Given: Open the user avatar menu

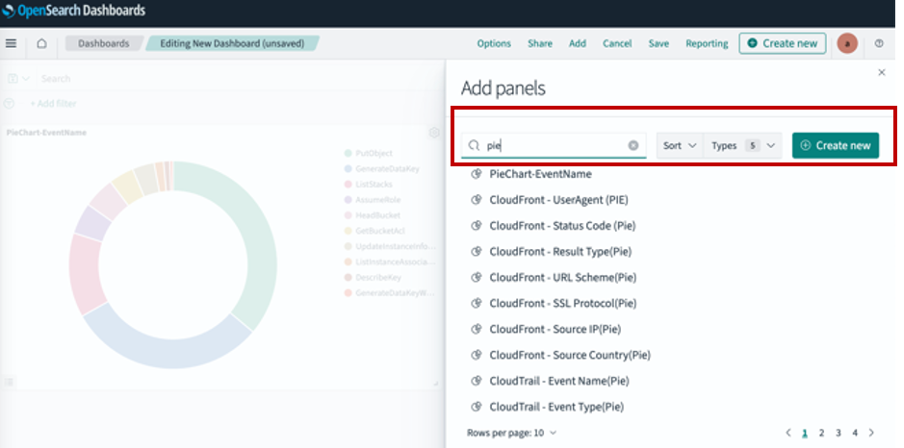Looking at the screenshot, I should pos(847,43).
